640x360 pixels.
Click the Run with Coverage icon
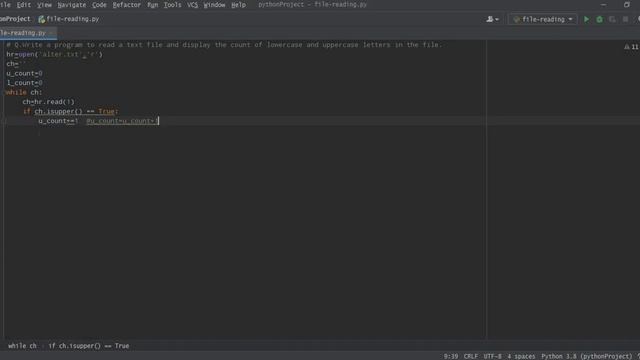(x=612, y=19)
